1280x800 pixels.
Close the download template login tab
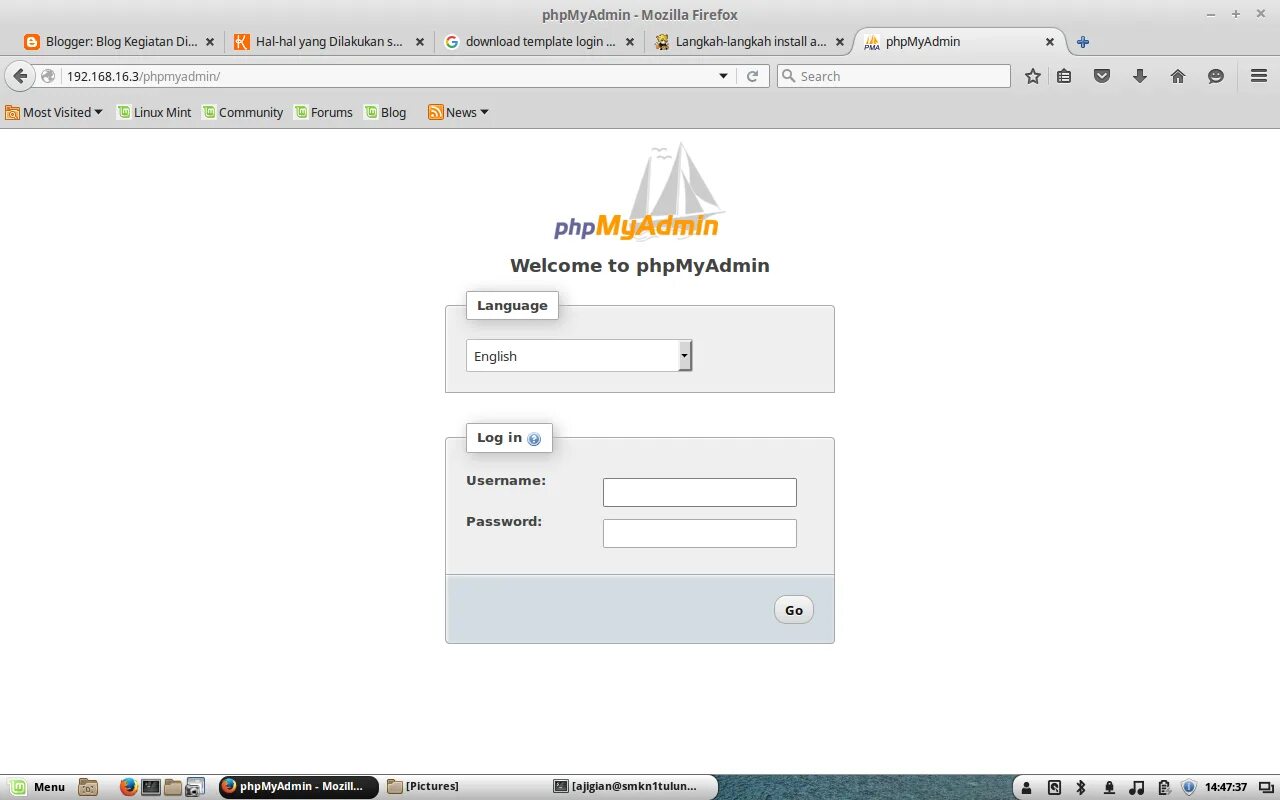(x=630, y=42)
